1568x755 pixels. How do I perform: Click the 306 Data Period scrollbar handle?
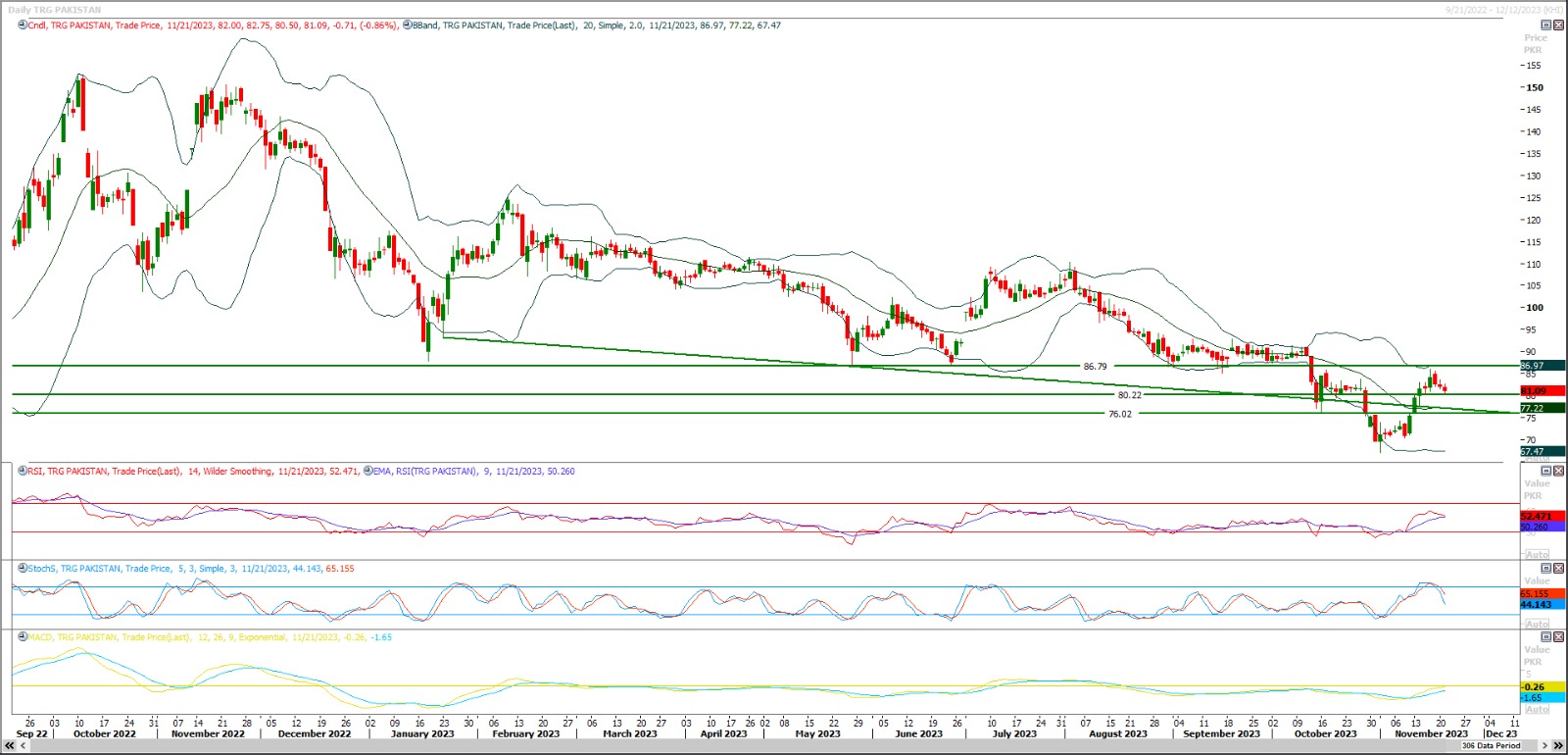[x=1491, y=746]
